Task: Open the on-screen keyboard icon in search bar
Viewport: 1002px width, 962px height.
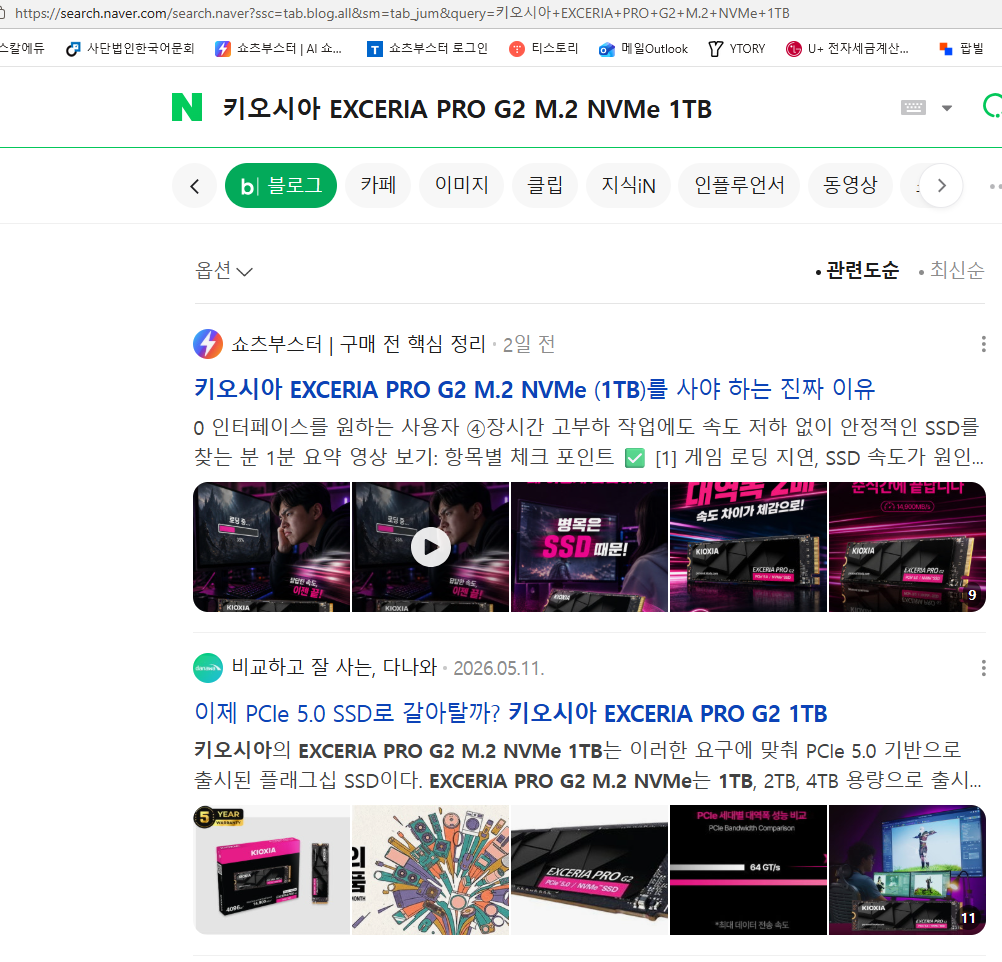Action: click(x=913, y=107)
